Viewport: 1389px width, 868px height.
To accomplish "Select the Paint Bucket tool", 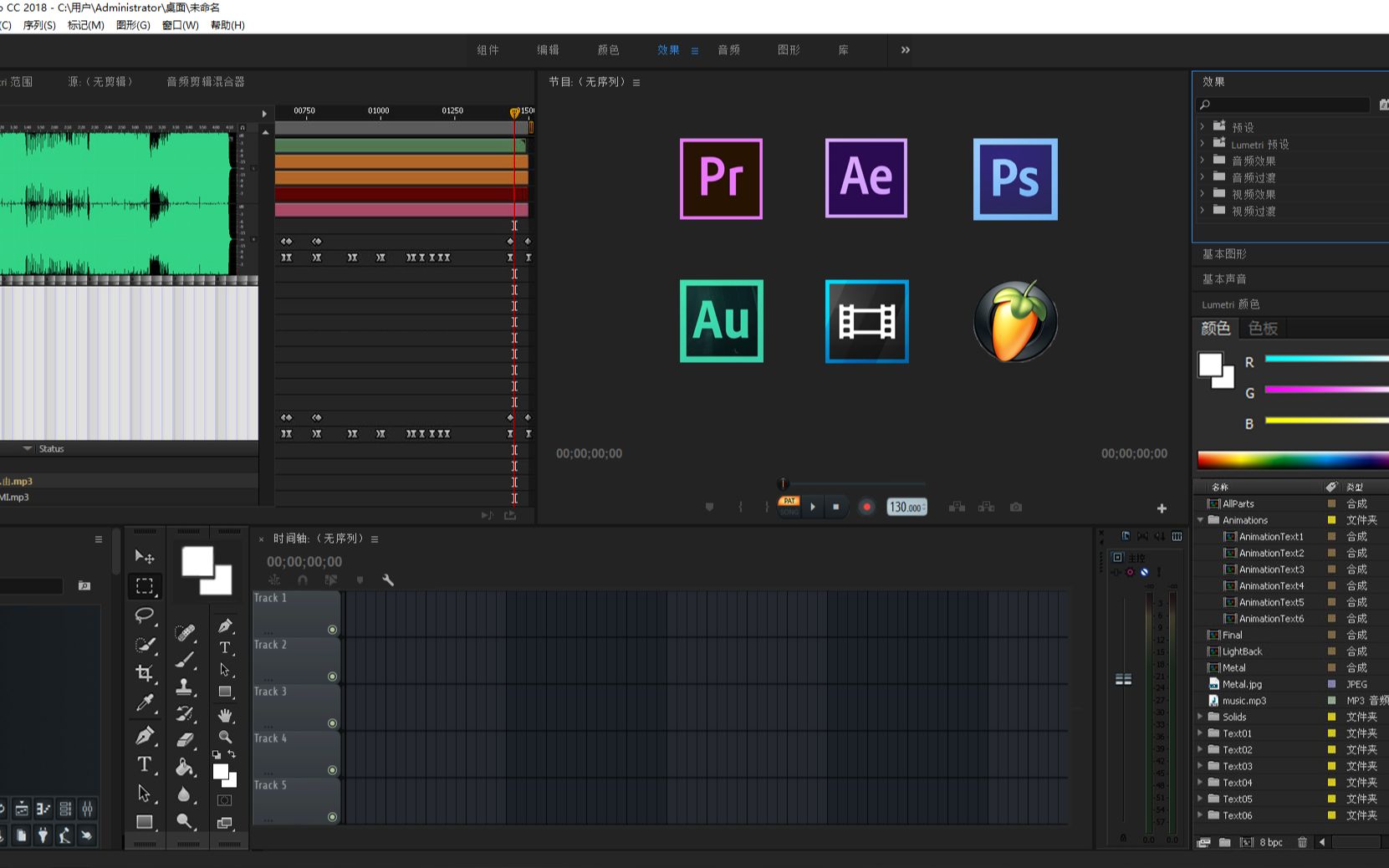I will point(185,767).
